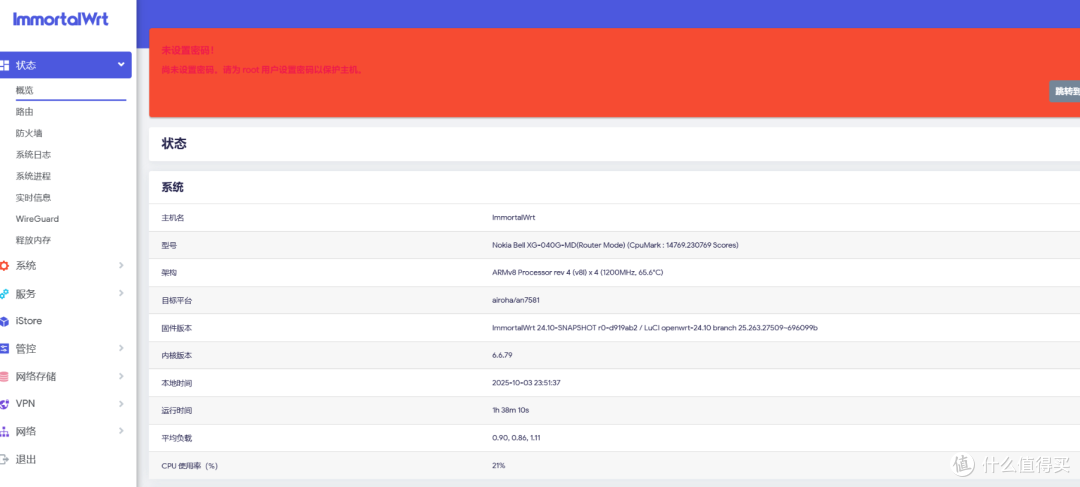Expand the VPN menu chevron

(x=121, y=404)
